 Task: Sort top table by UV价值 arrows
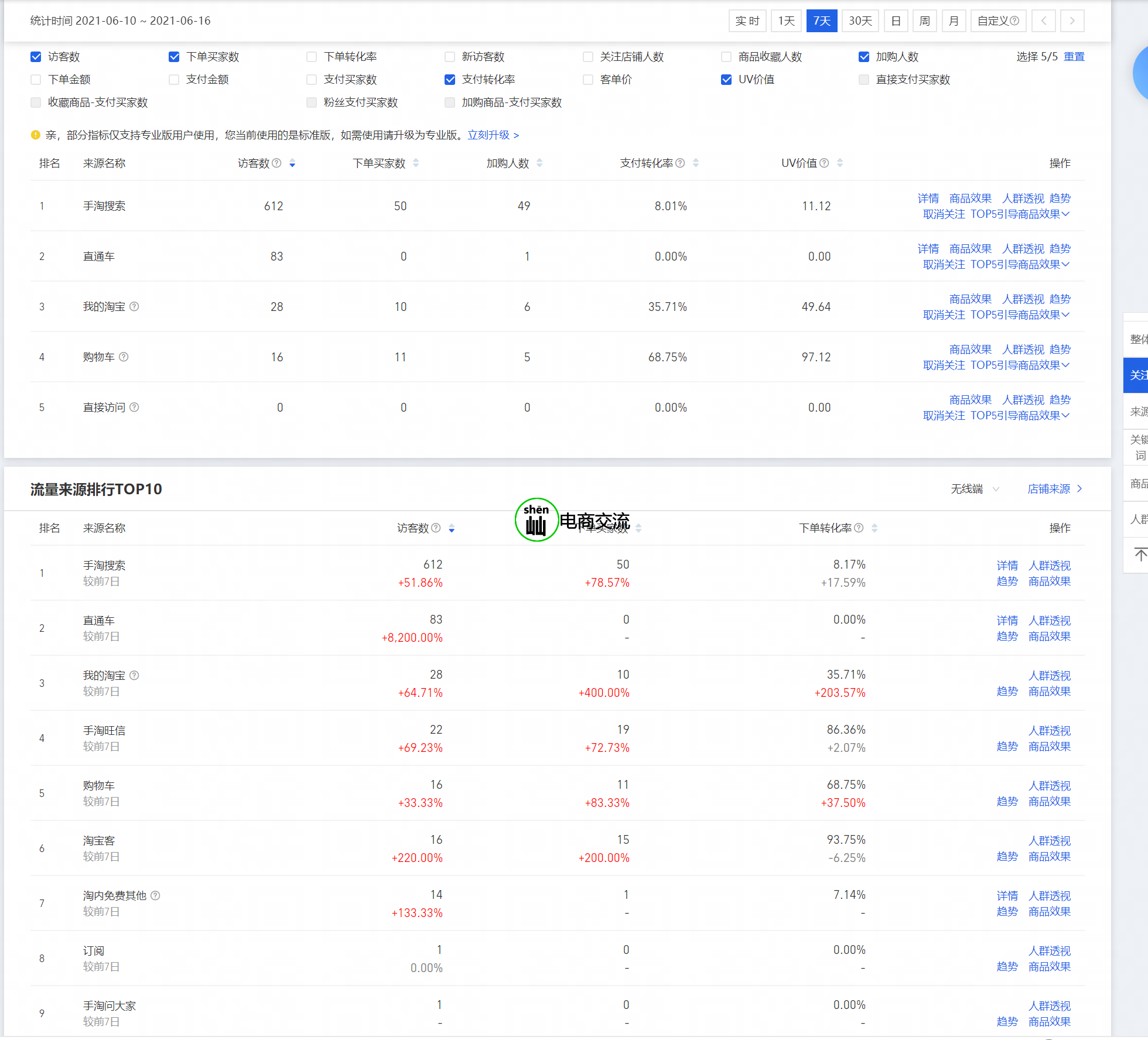pyautogui.click(x=840, y=163)
